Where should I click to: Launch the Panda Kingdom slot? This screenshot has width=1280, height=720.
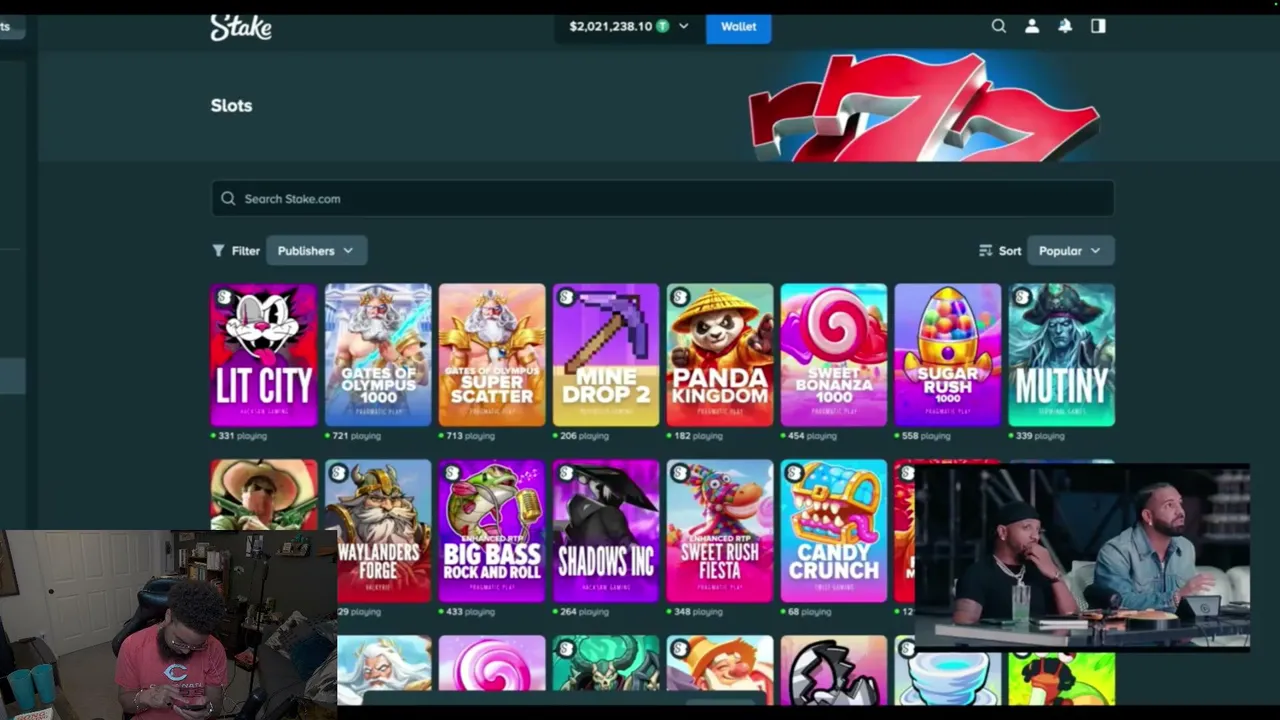coord(720,355)
